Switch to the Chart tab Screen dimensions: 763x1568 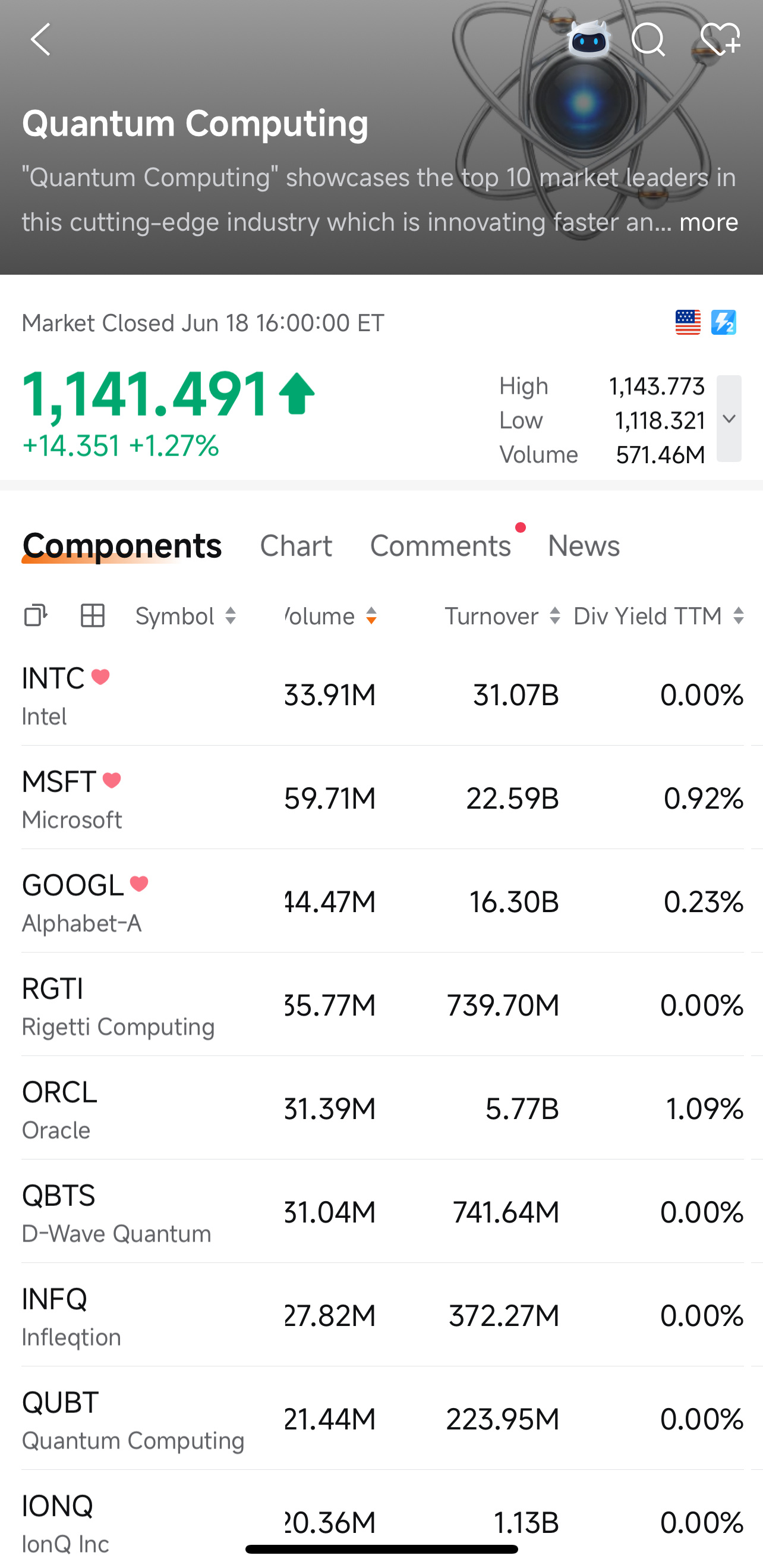pyautogui.click(x=296, y=545)
